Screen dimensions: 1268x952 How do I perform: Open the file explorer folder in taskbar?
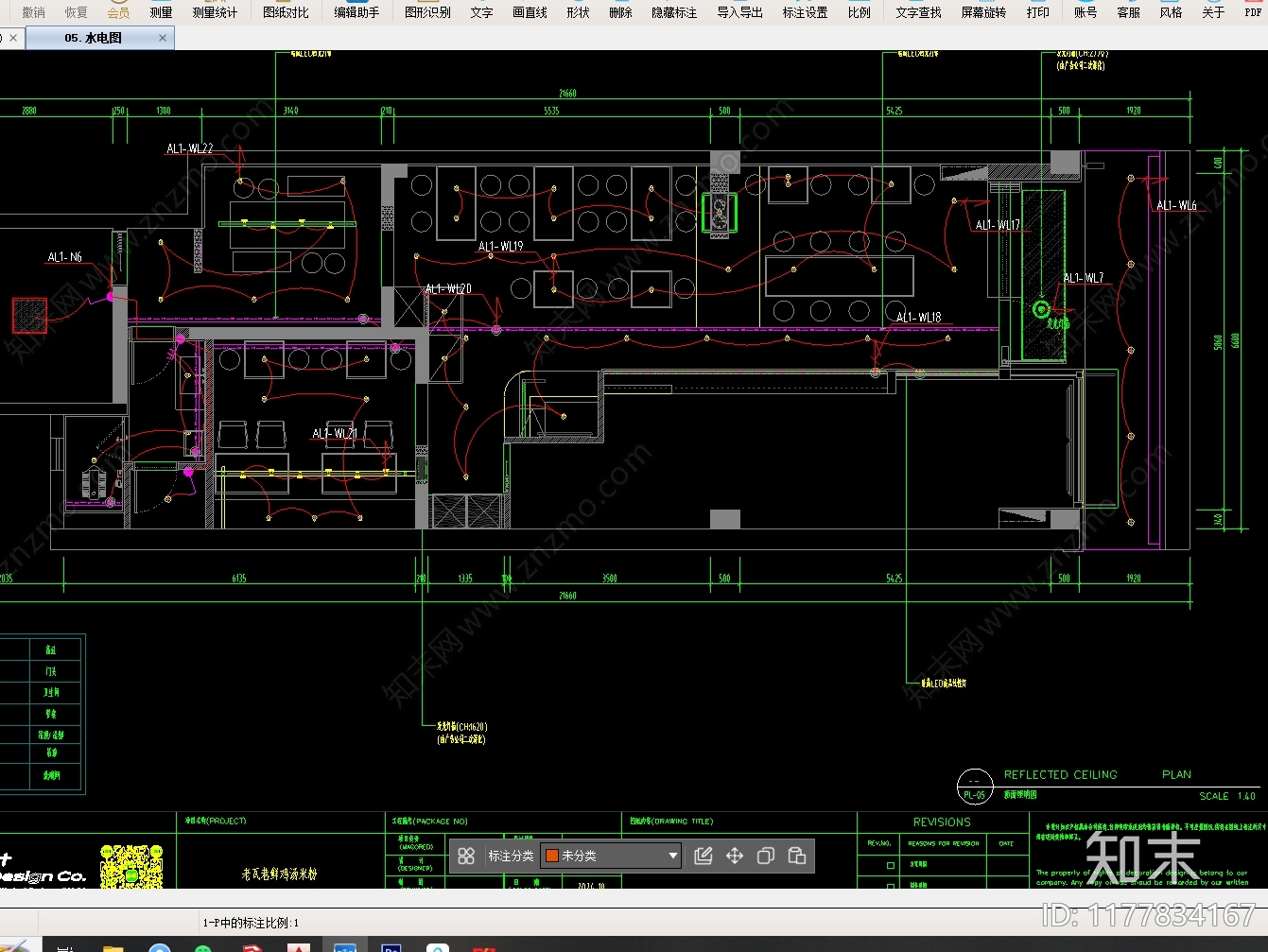tap(113, 947)
